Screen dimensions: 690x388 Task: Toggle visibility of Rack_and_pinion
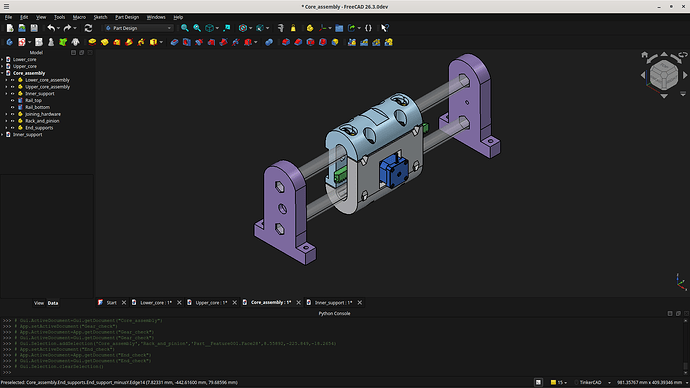[x=13, y=121]
